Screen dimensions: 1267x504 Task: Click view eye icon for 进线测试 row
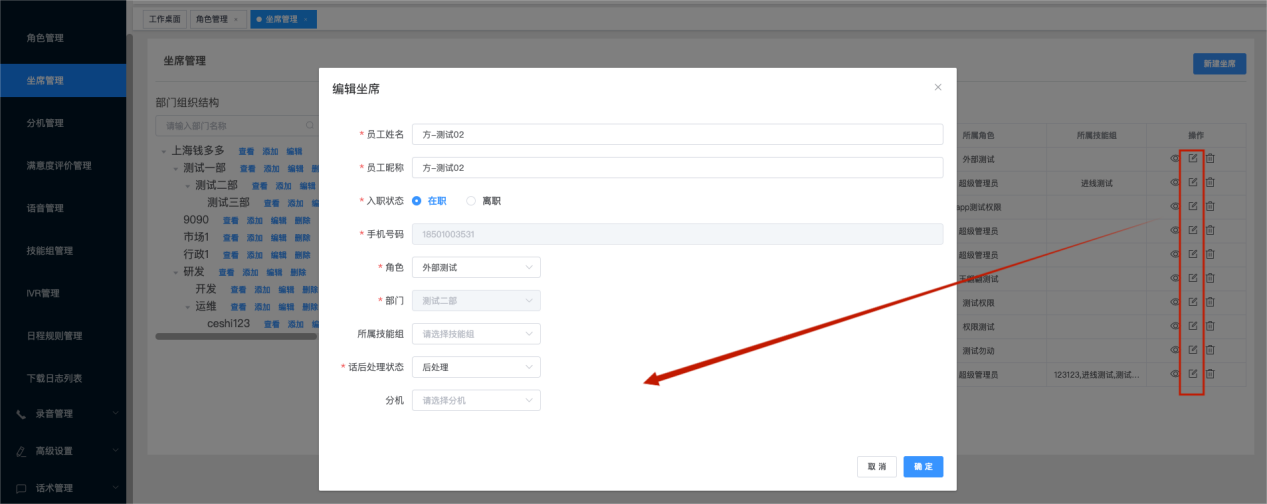[x=1175, y=182]
